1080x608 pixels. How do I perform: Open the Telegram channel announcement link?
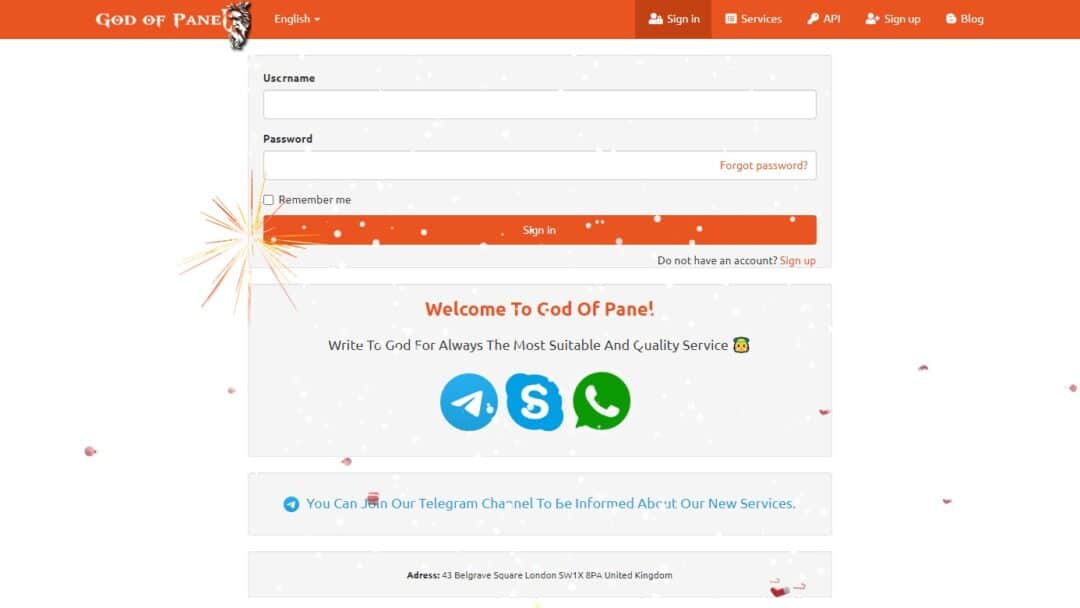point(550,503)
